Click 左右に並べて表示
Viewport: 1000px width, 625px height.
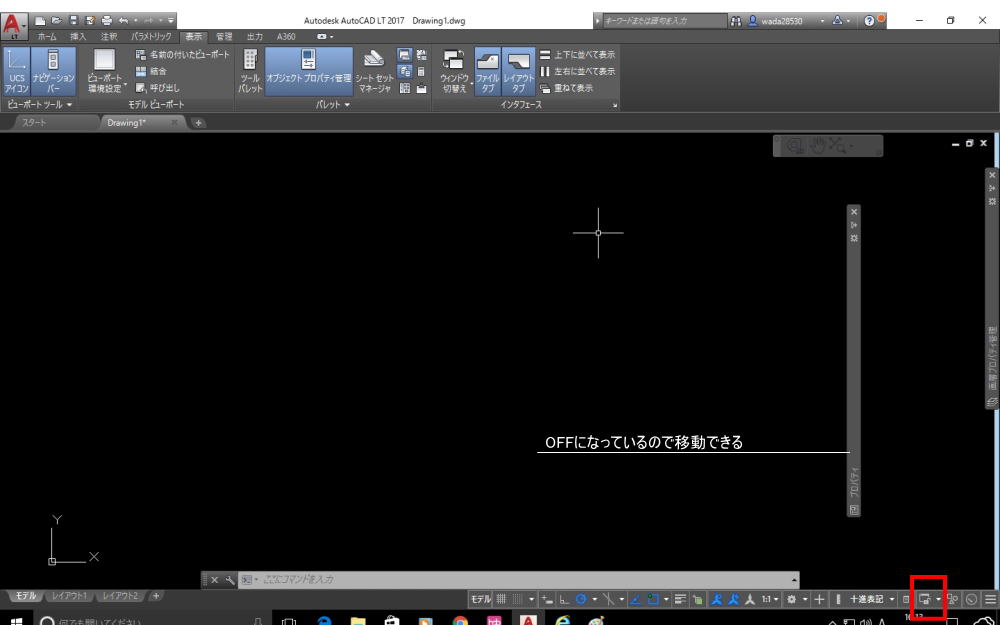click(x=578, y=71)
